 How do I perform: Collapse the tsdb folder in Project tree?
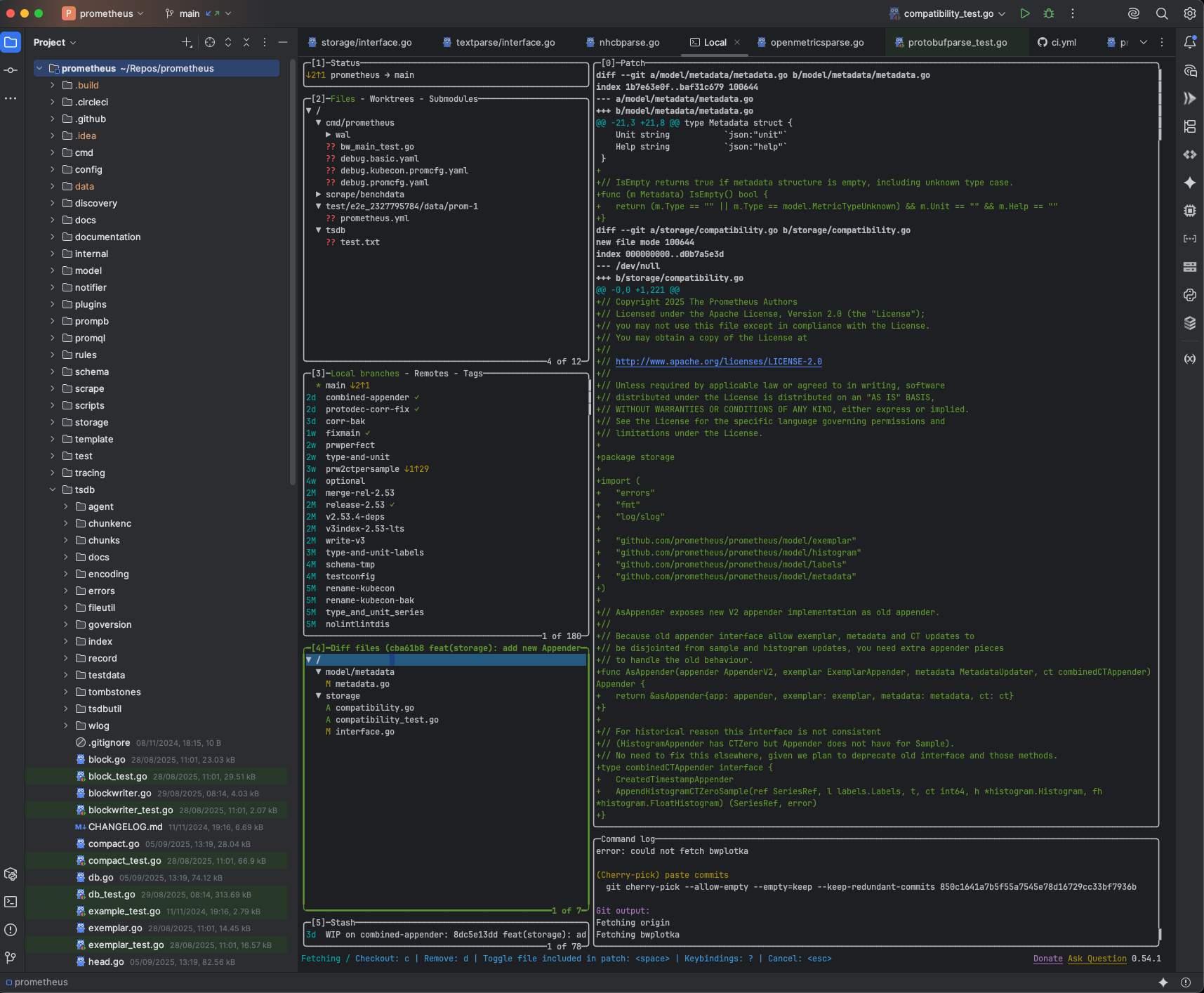pyautogui.click(x=53, y=489)
